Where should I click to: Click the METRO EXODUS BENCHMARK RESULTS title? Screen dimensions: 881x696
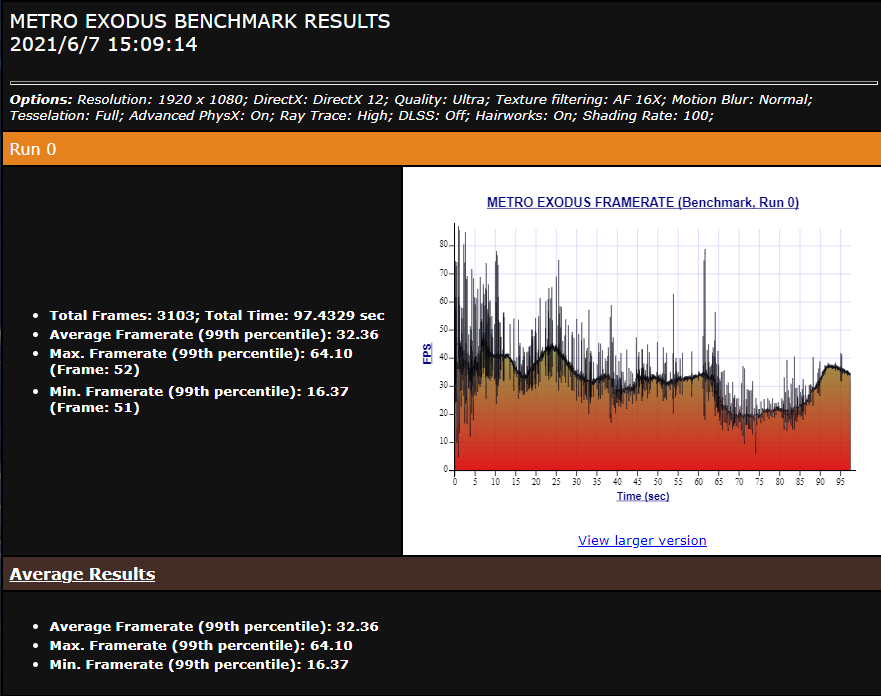(200, 21)
